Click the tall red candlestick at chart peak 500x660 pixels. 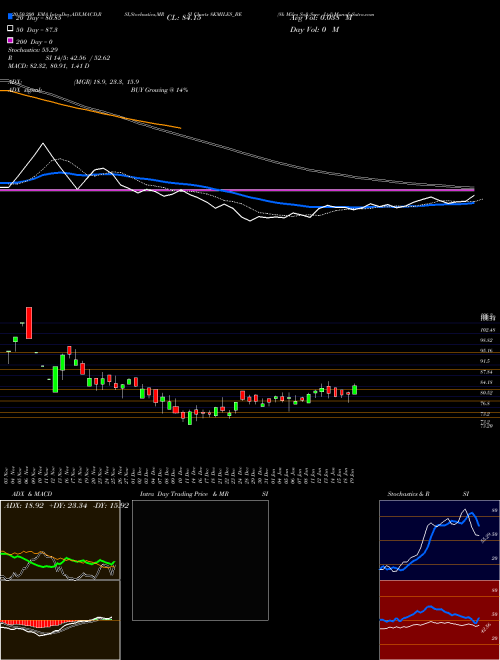[29, 323]
